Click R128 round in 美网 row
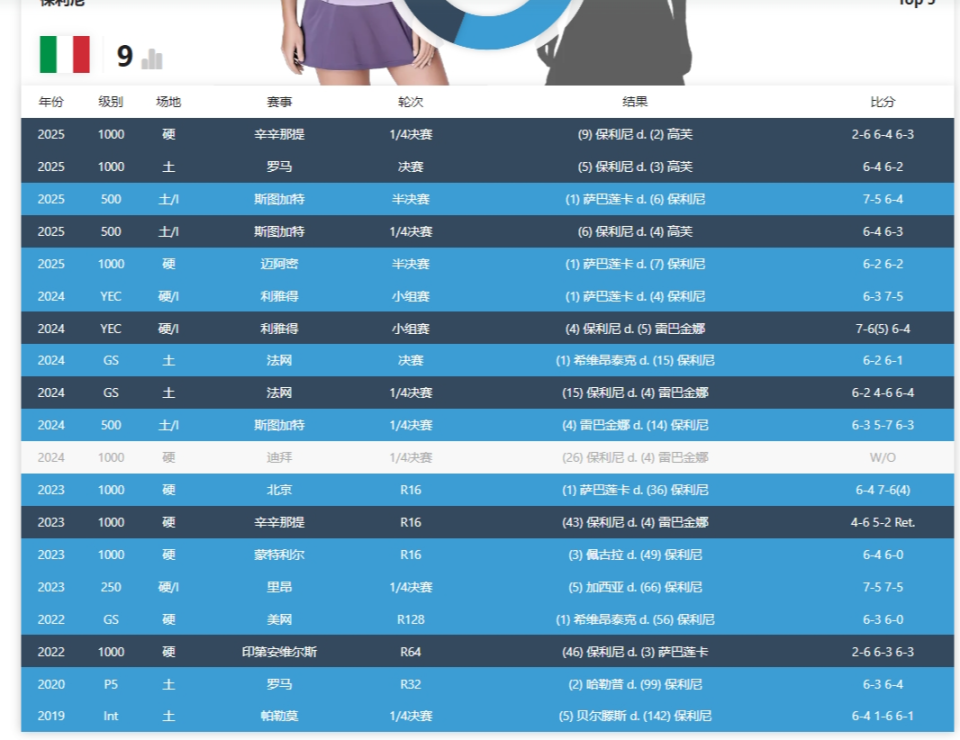The image size is (960, 740). [x=410, y=620]
